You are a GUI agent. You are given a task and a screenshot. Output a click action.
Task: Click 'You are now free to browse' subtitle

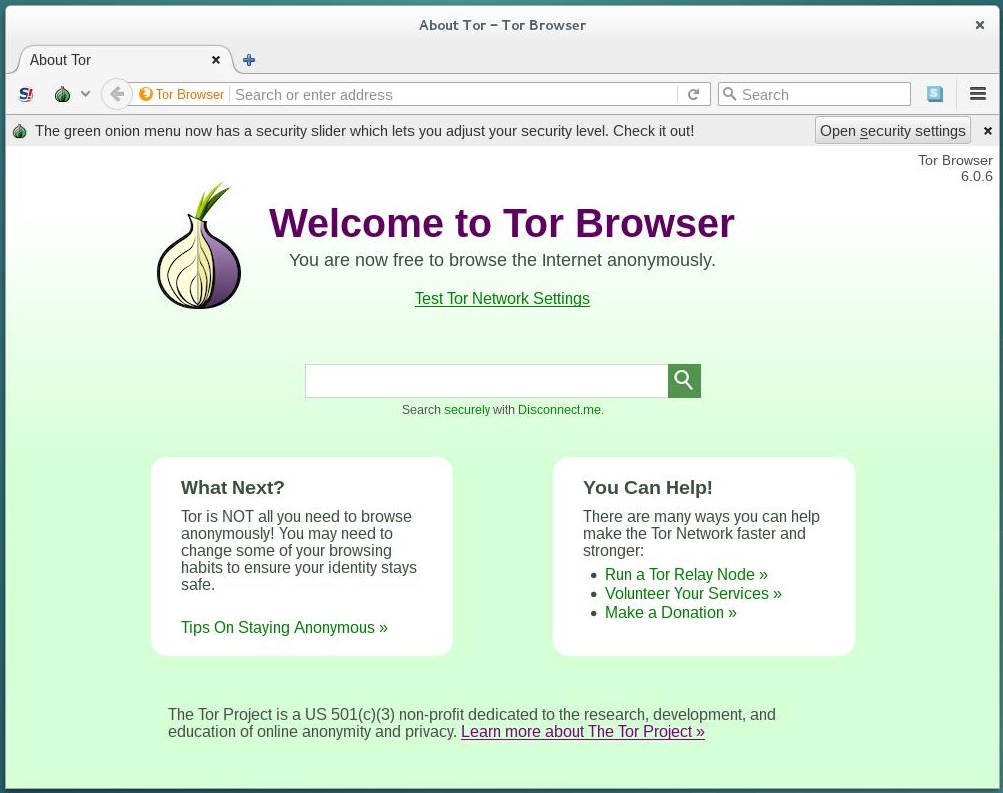pyautogui.click(x=502, y=260)
